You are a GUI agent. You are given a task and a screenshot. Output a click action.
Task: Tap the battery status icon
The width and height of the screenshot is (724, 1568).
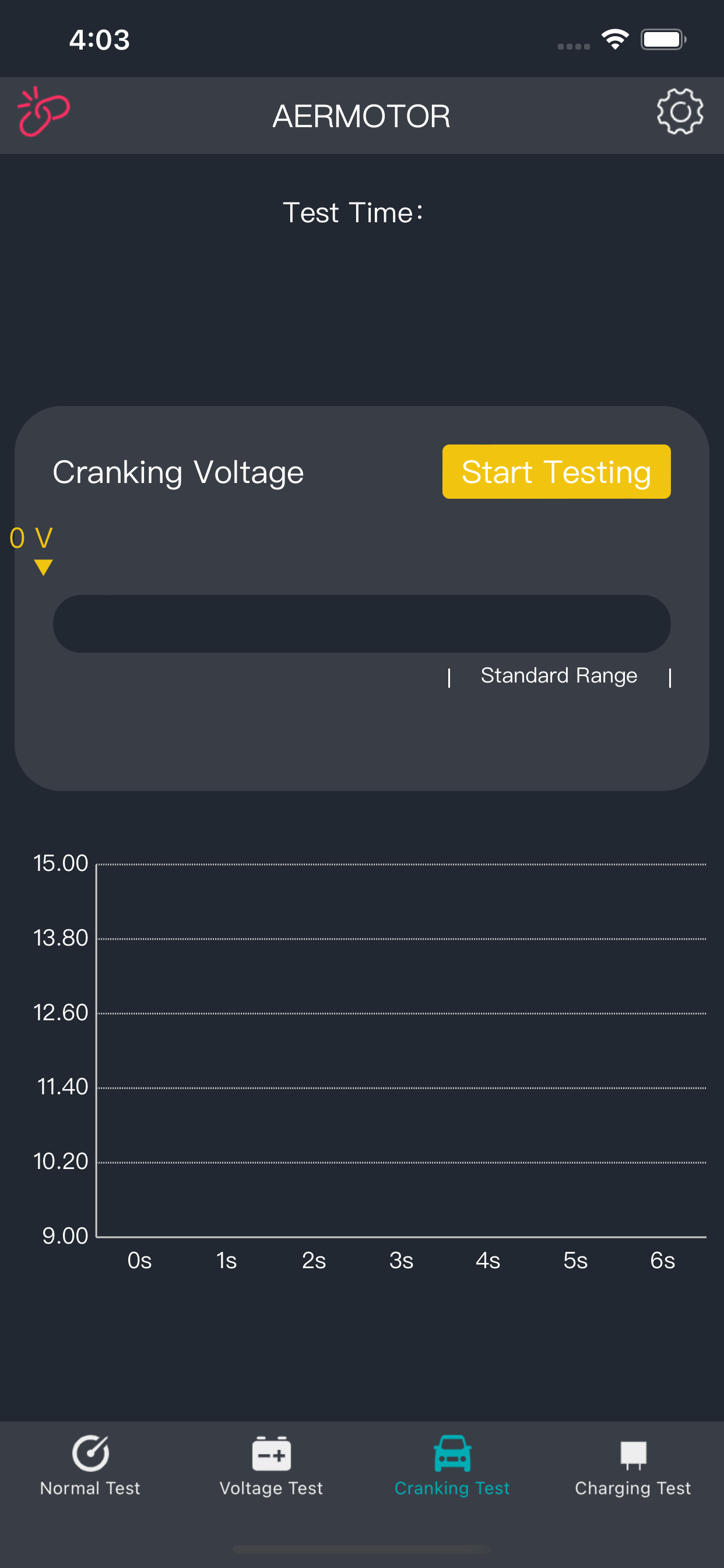click(x=663, y=40)
